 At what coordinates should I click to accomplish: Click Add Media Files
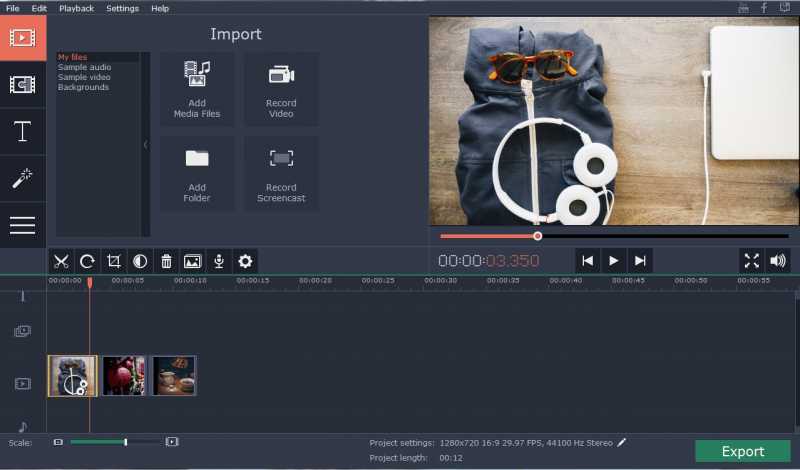tap(197, 89)
